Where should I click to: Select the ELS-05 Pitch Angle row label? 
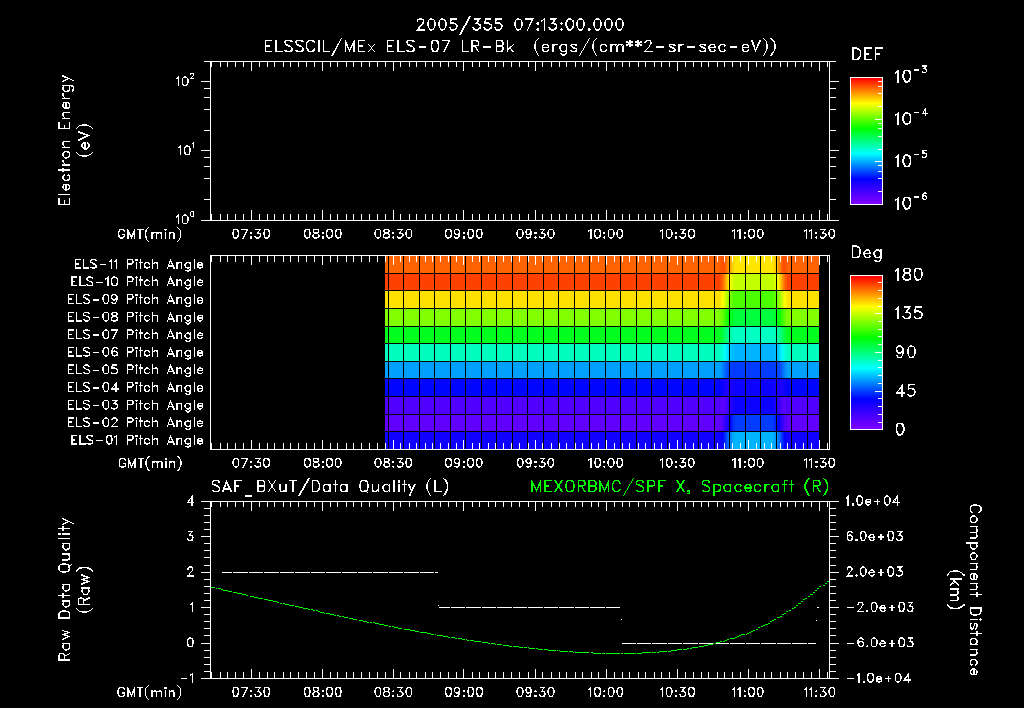click(135, 370)
